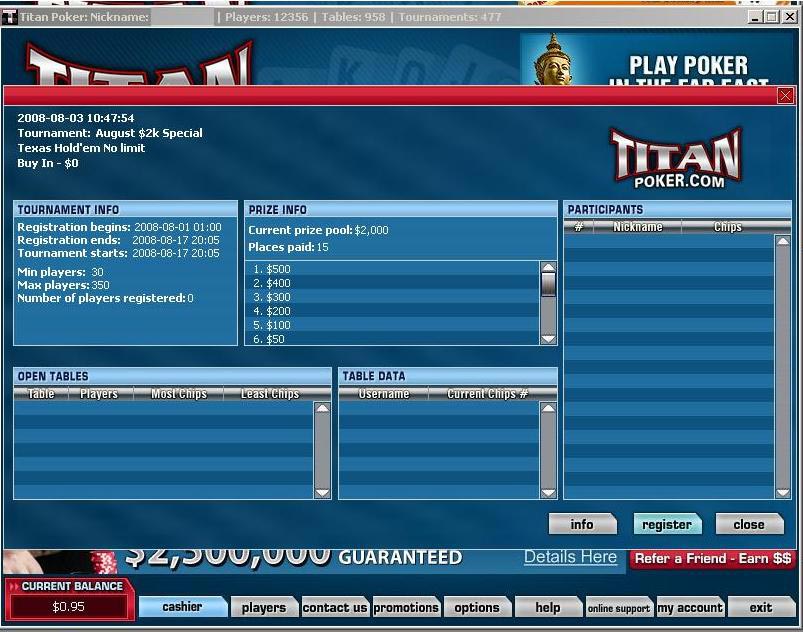The image size is (803, 632).
Task: Click the Registration begins date value
Action: click(x=178, y=227)
